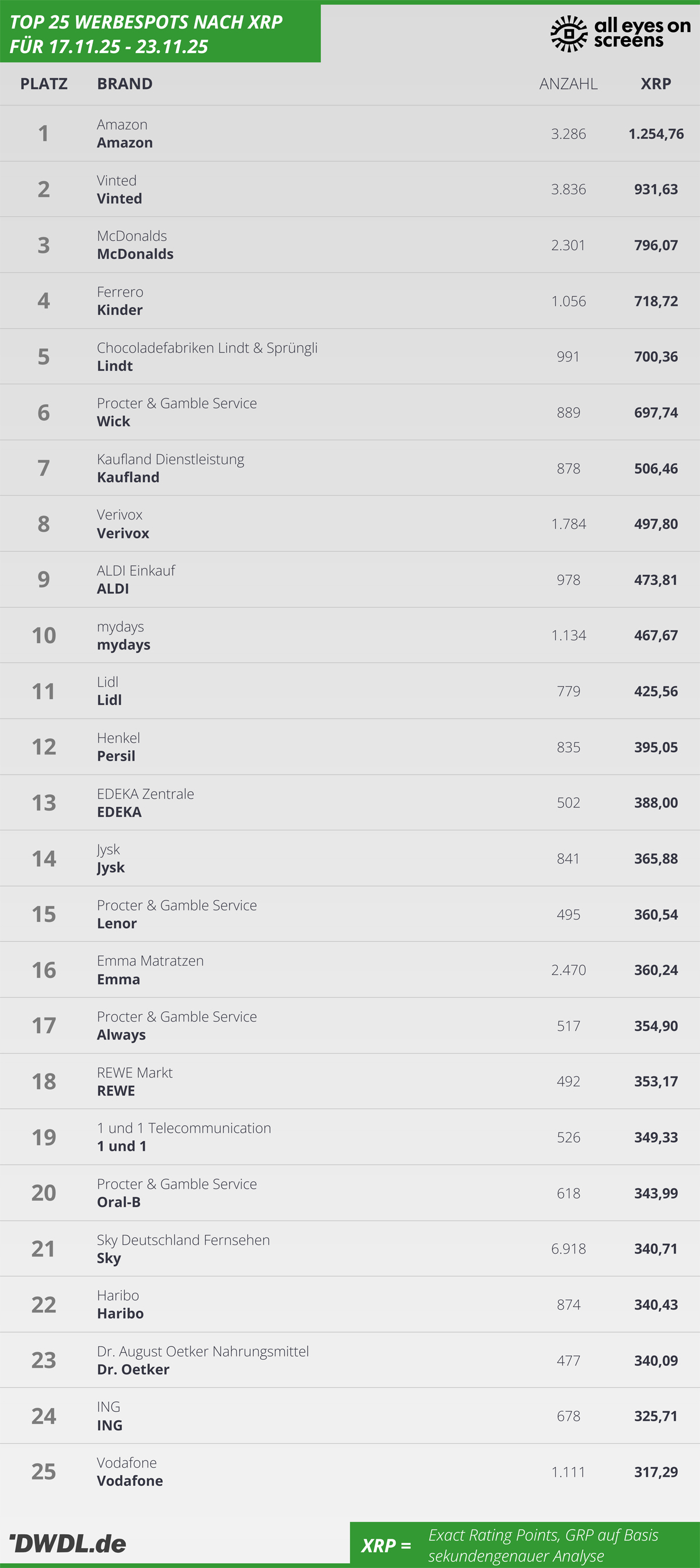
Task: Select the Verivox spot count 1.784
Action: coord(568,524)
